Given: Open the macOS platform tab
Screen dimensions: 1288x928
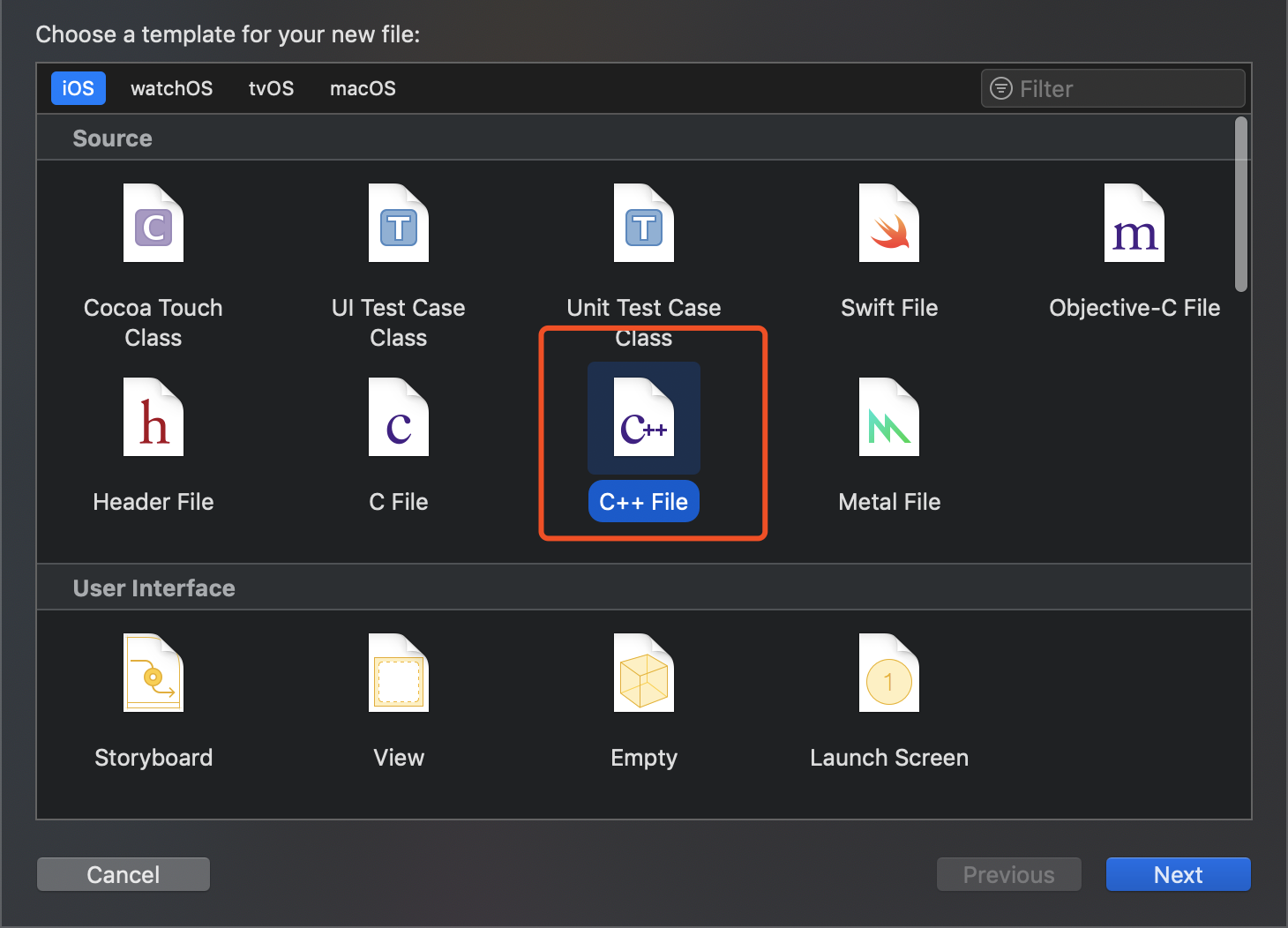Looking at the screenshot, I should (x=363, y=88).
